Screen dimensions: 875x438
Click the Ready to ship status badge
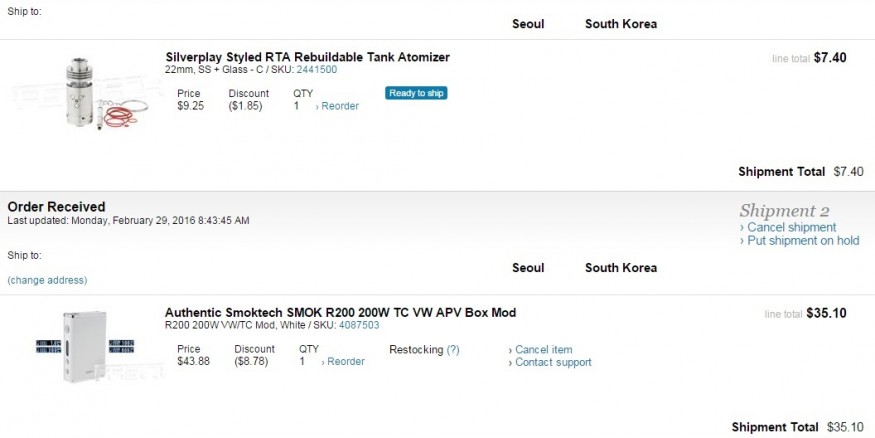(416, 93)
